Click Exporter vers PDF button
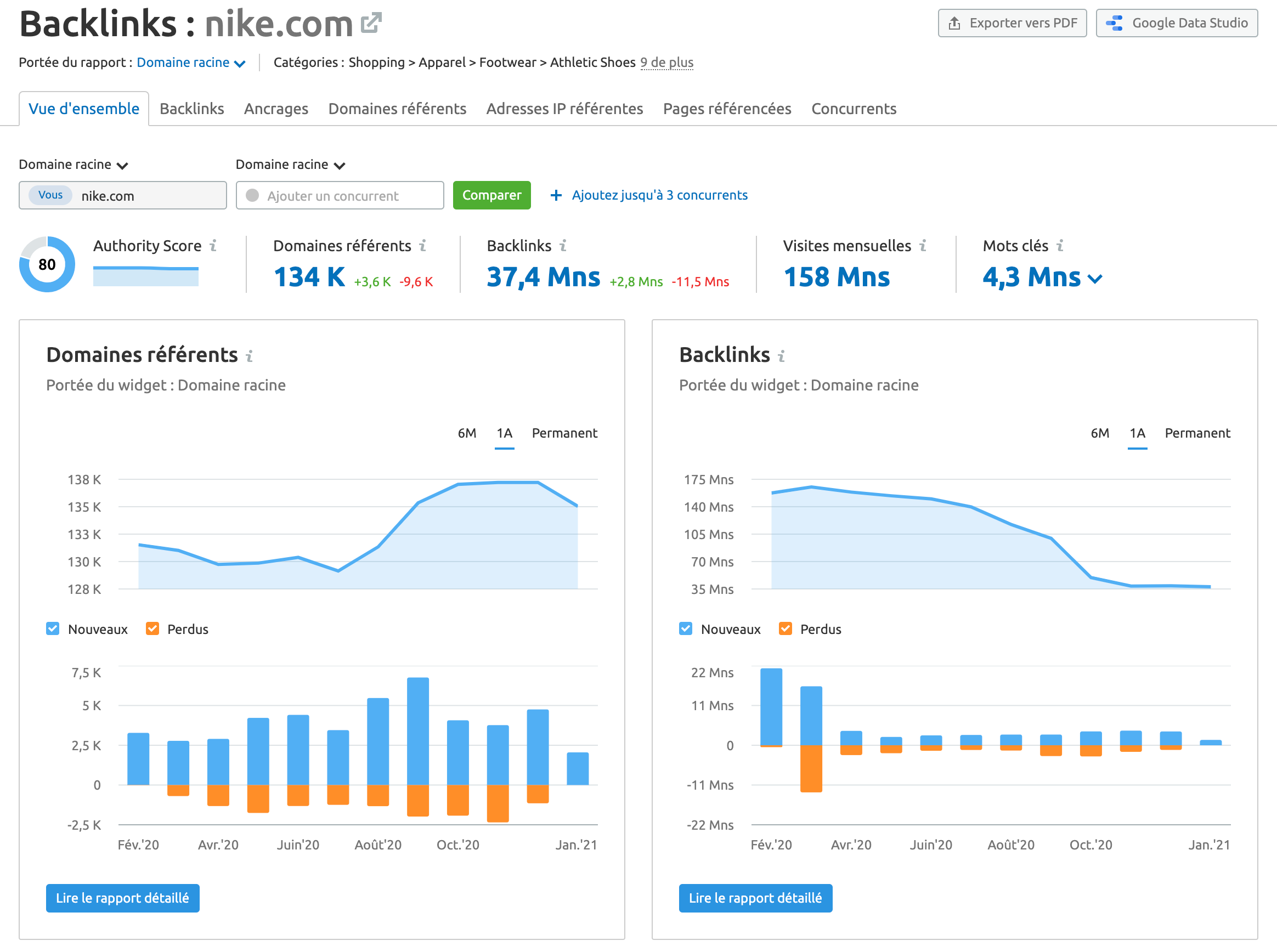 click(1012, 23)
